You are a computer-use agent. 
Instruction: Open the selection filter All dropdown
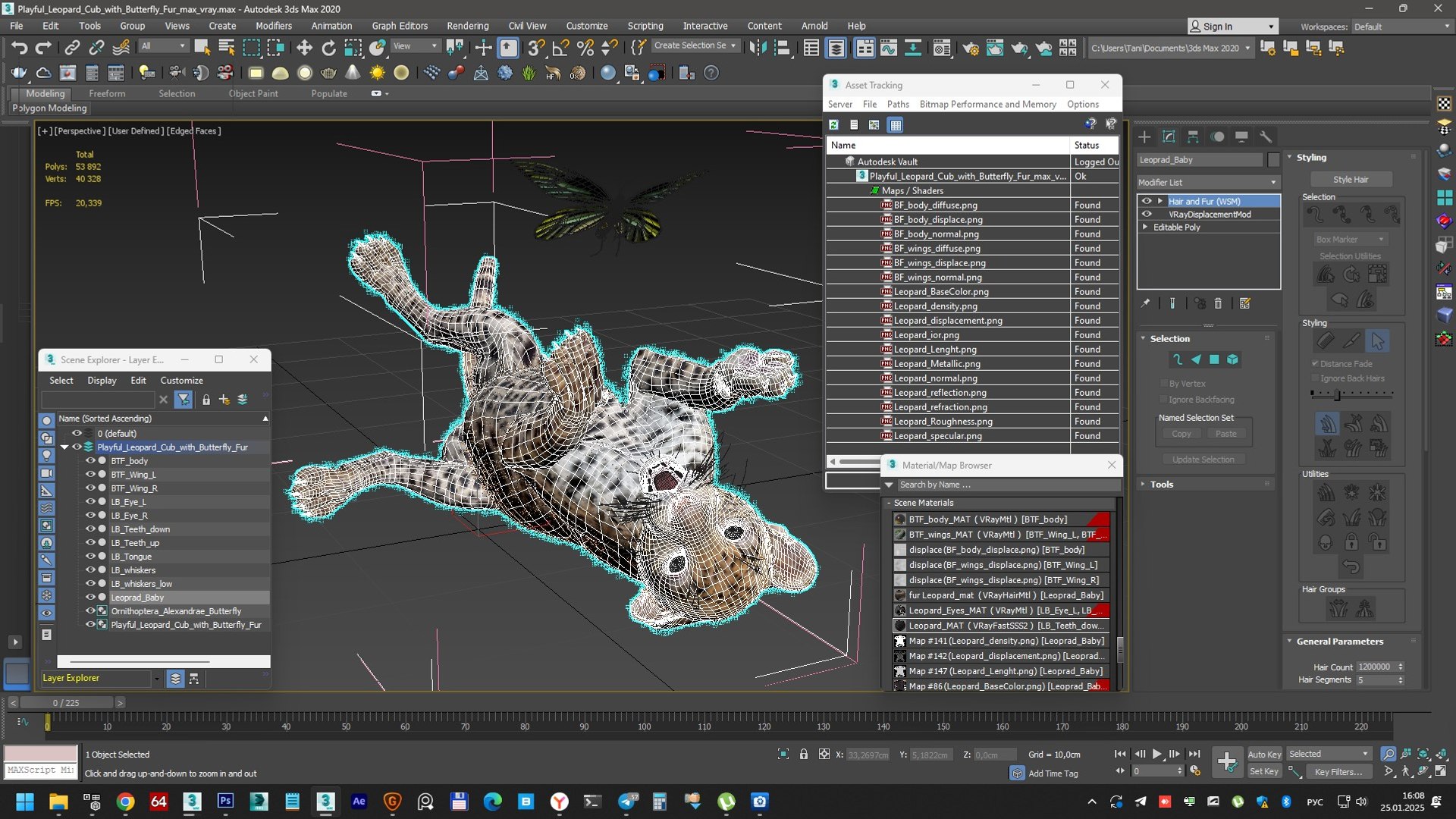click(163, 46)
